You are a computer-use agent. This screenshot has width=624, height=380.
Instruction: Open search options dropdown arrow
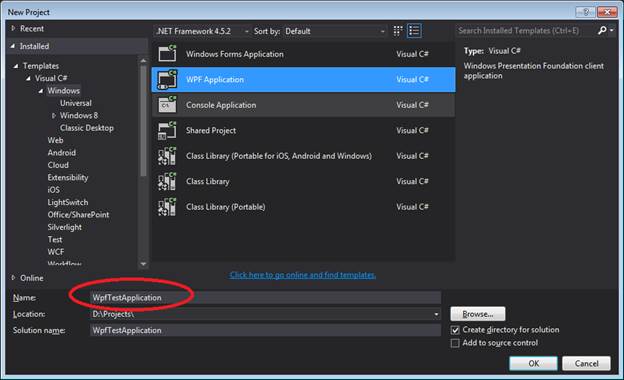(x=612, y=30)
